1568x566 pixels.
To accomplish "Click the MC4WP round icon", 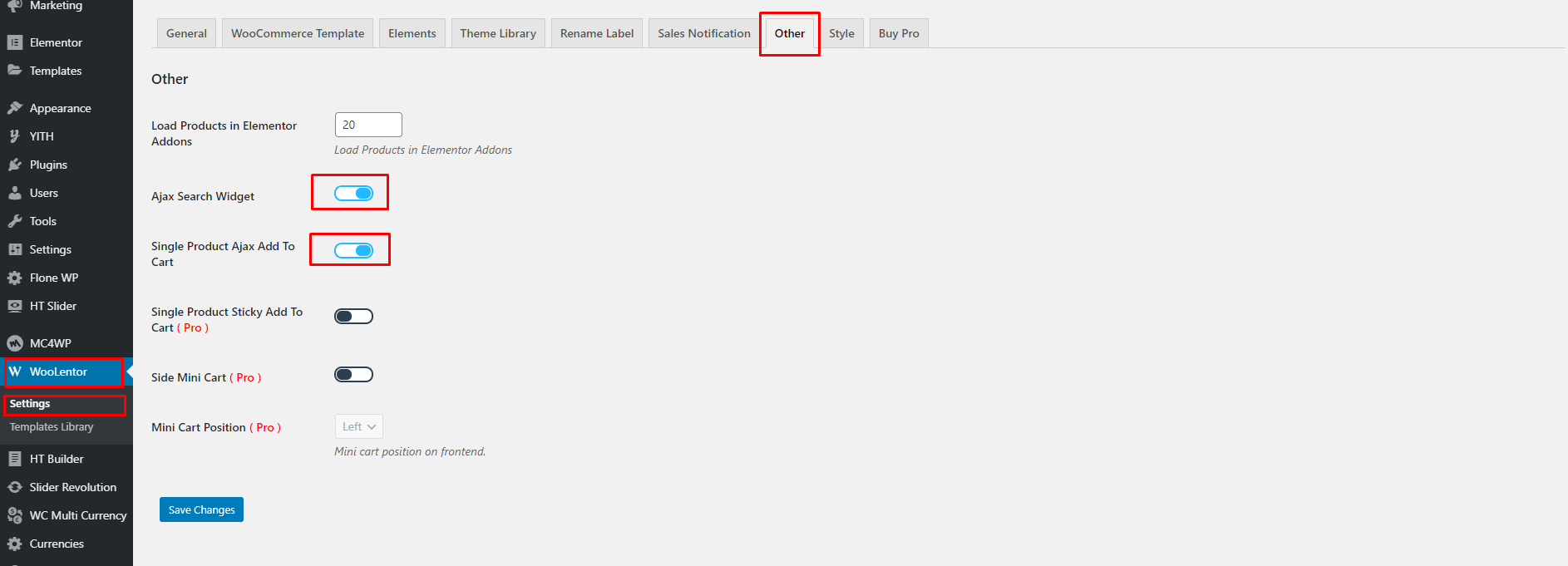I will click(15, 343).
